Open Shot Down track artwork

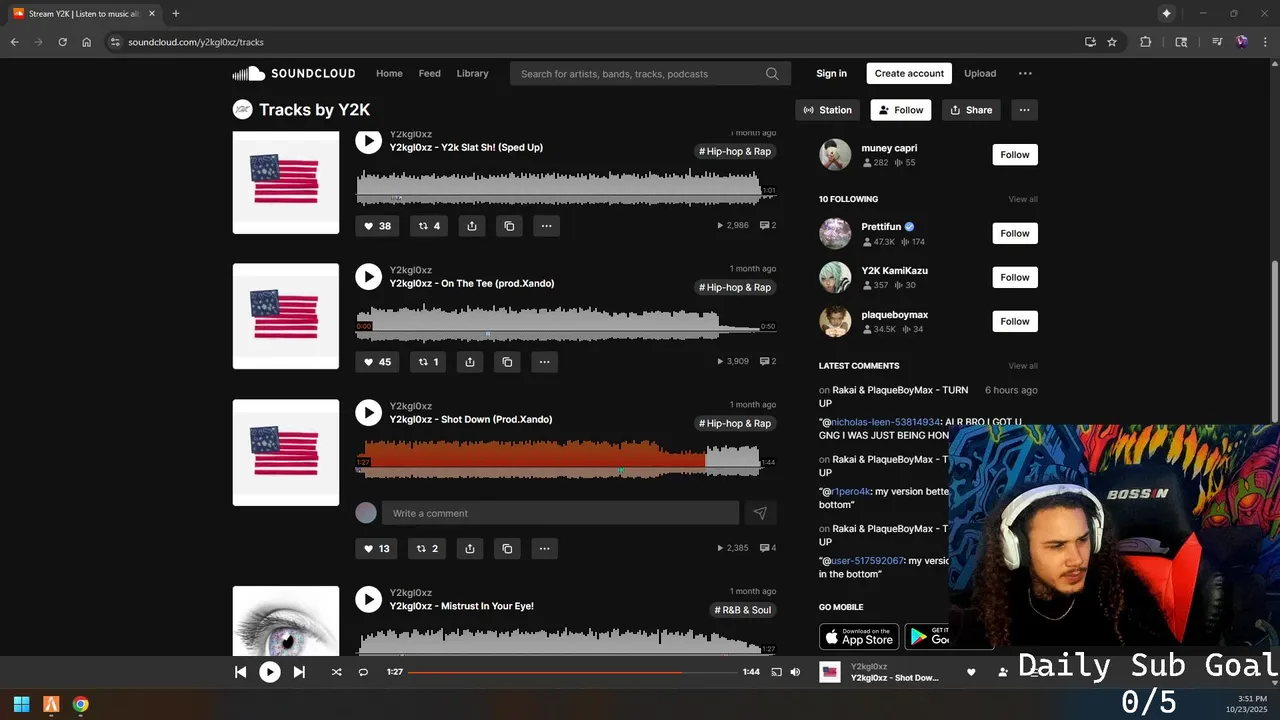[x=286, y=453]
